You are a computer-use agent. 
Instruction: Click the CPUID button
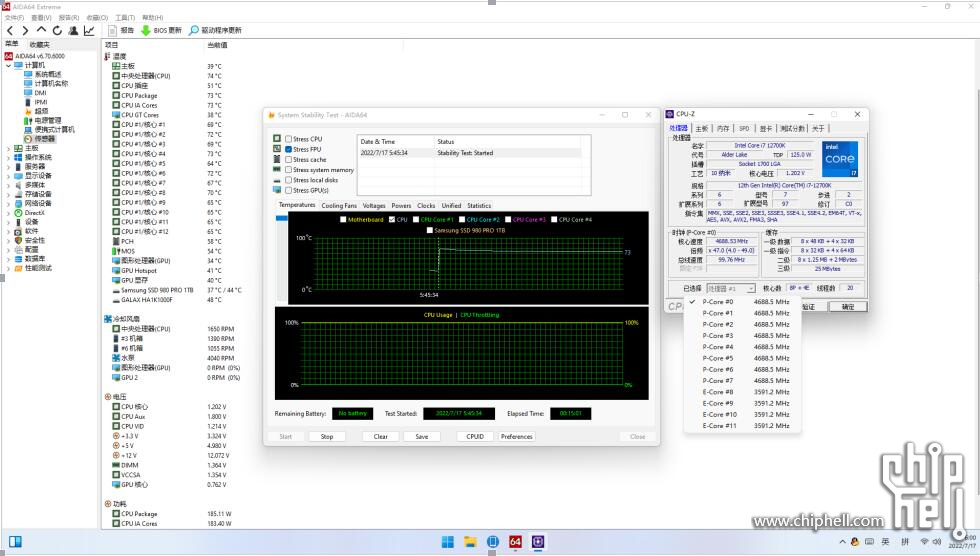click(475, 437)
